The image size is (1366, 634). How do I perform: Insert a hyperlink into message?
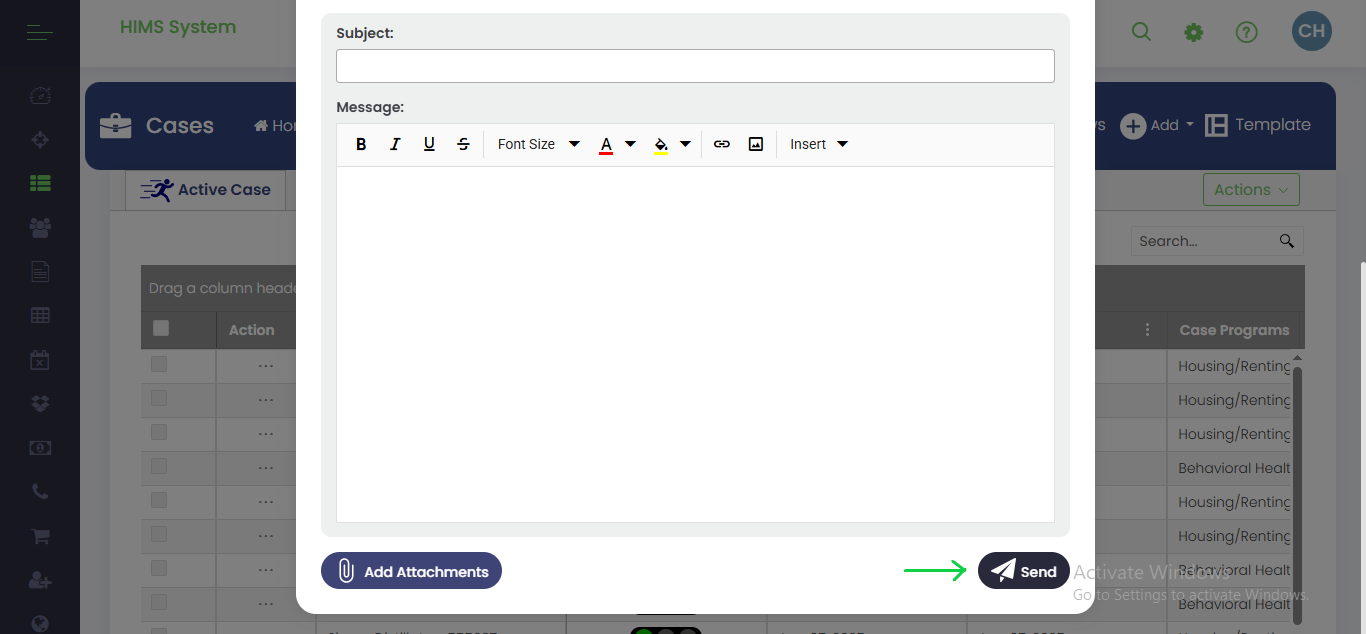(722, 144)
